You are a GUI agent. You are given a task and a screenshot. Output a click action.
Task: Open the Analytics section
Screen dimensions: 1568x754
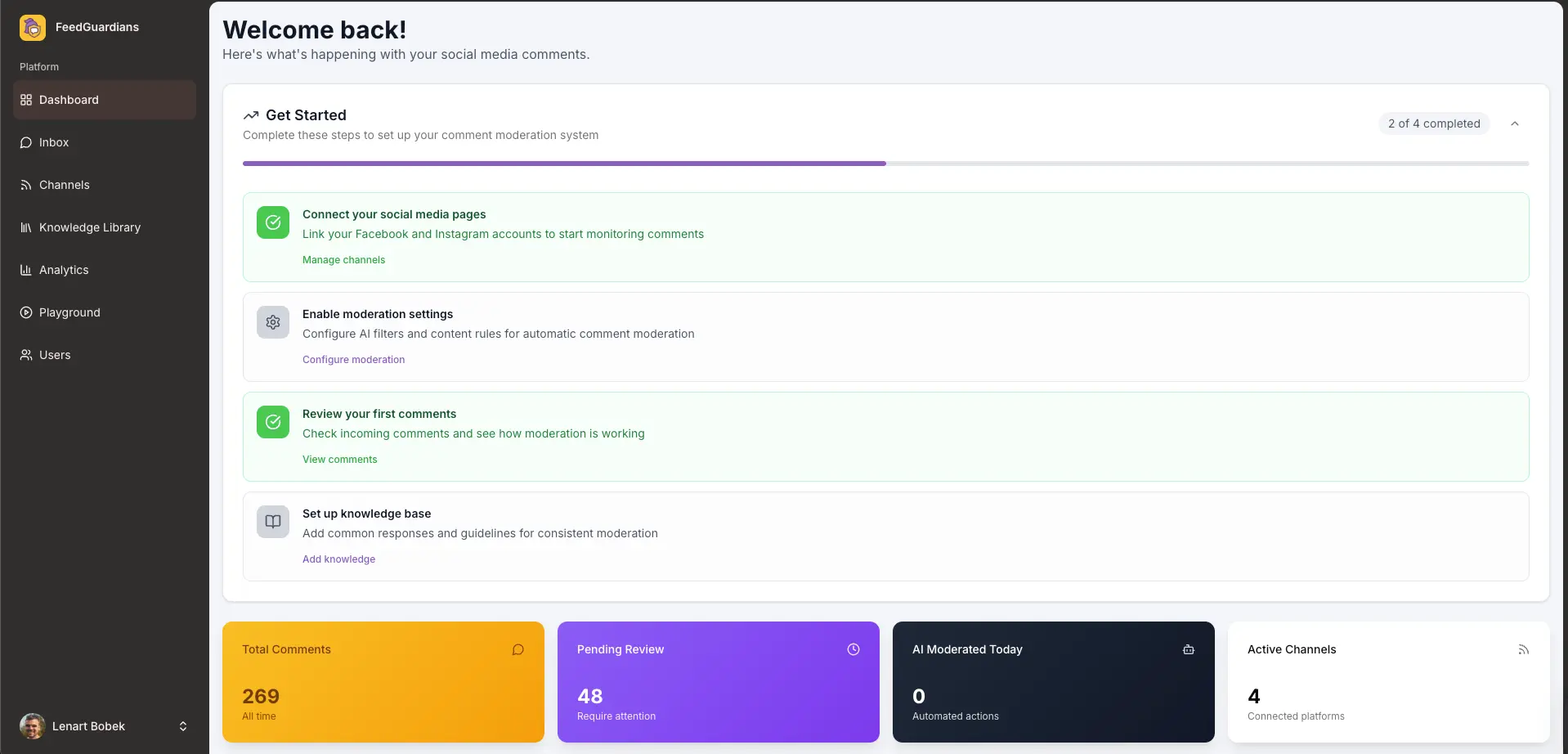(105, 270)
